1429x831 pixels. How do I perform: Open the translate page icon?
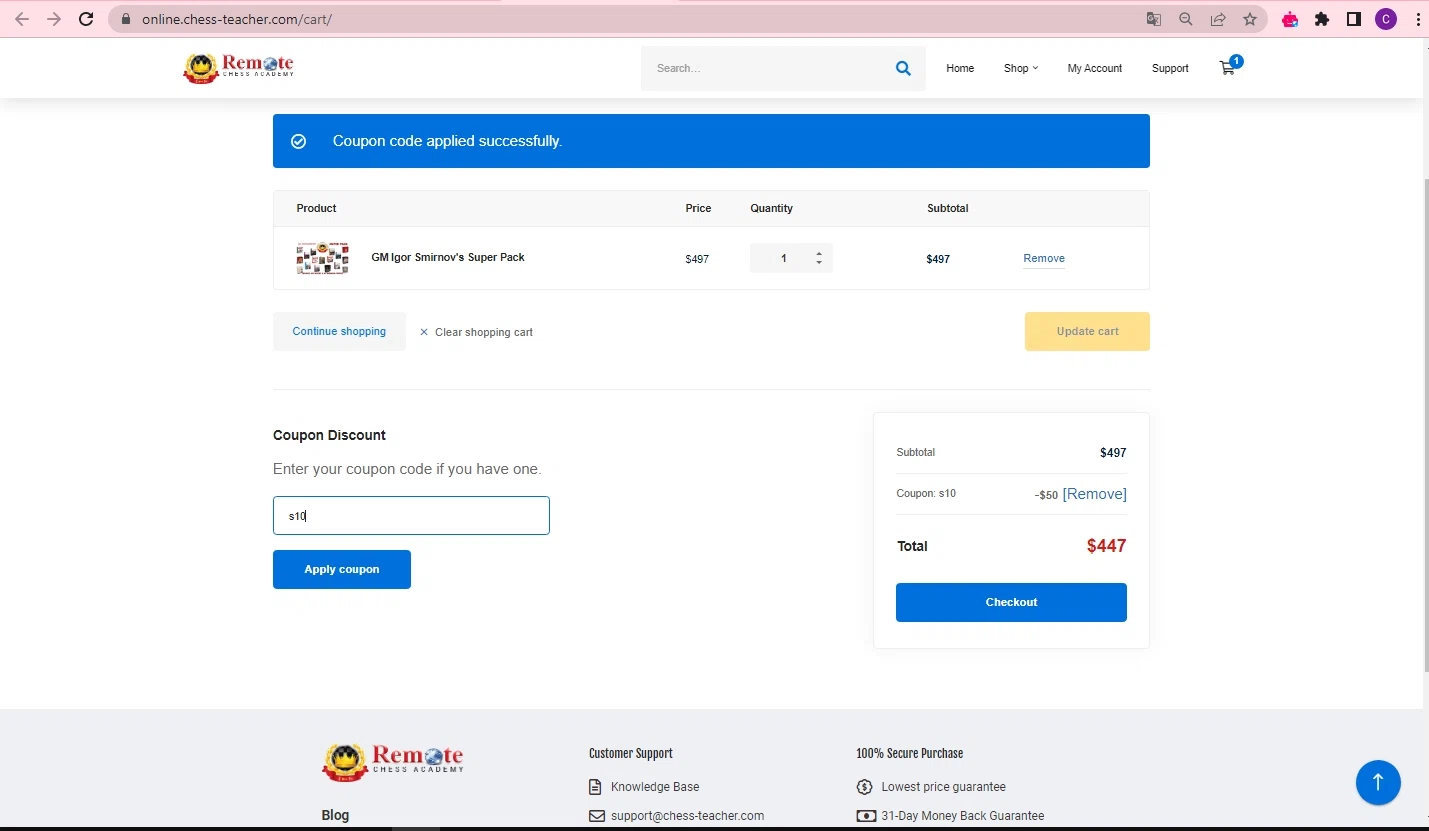coord(1154,19)
